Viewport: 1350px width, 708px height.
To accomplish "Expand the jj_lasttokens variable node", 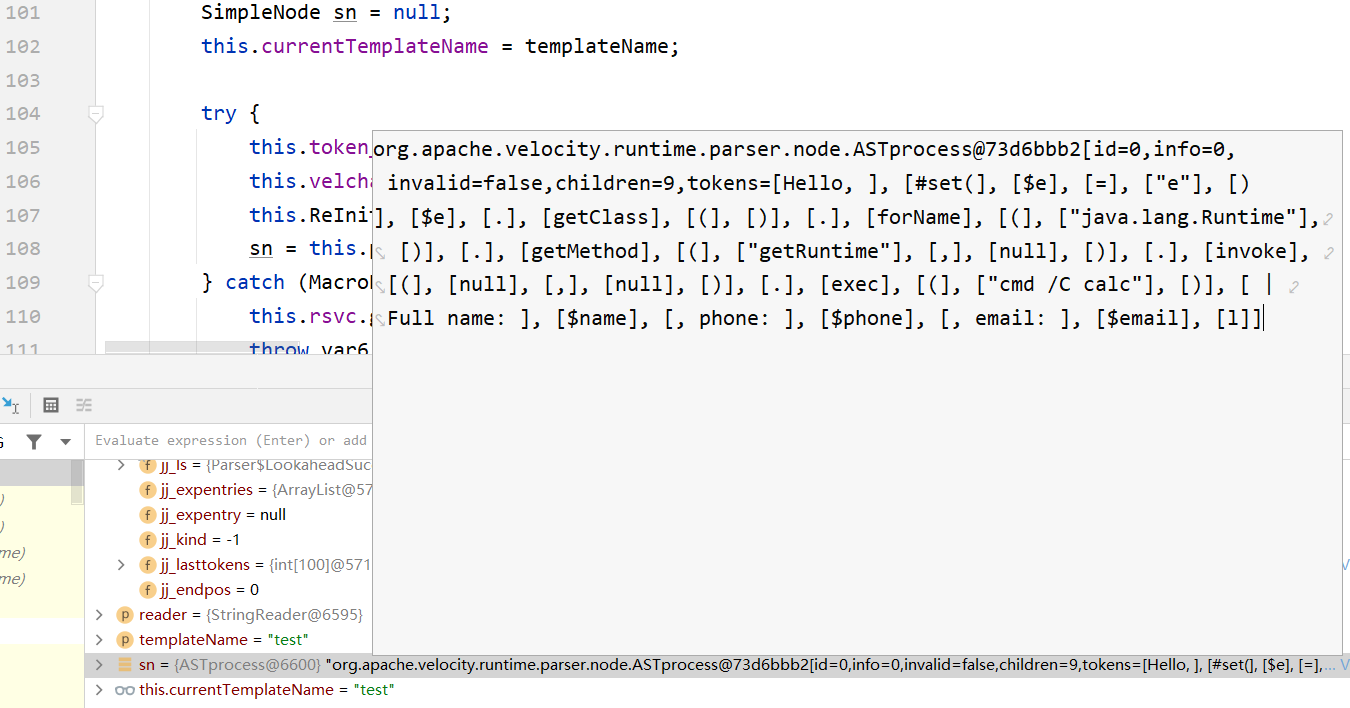I will (121, 565).
